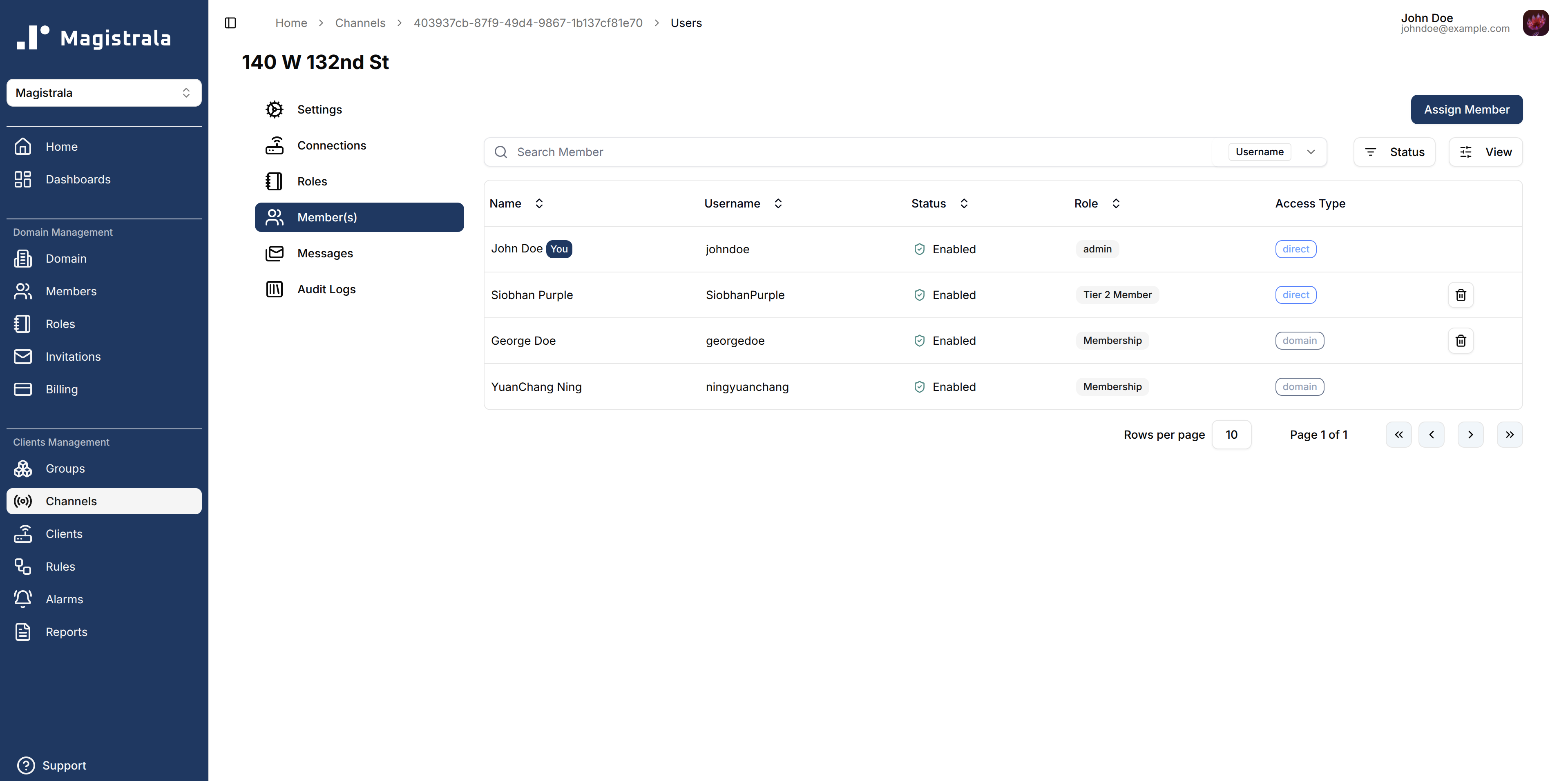
Task: Open the Audit Logs panel
Action: click(x=326, y=289)
